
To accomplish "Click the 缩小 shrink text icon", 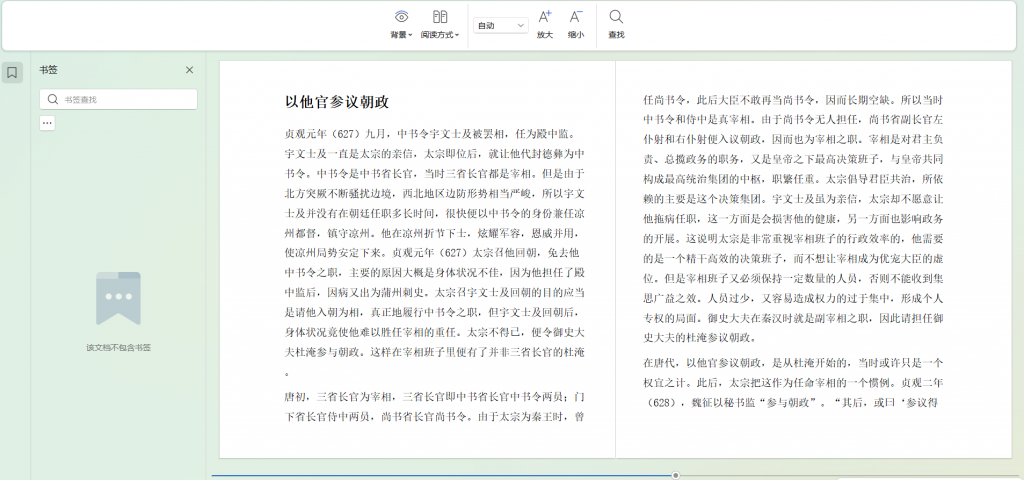I will pos(575,17).
